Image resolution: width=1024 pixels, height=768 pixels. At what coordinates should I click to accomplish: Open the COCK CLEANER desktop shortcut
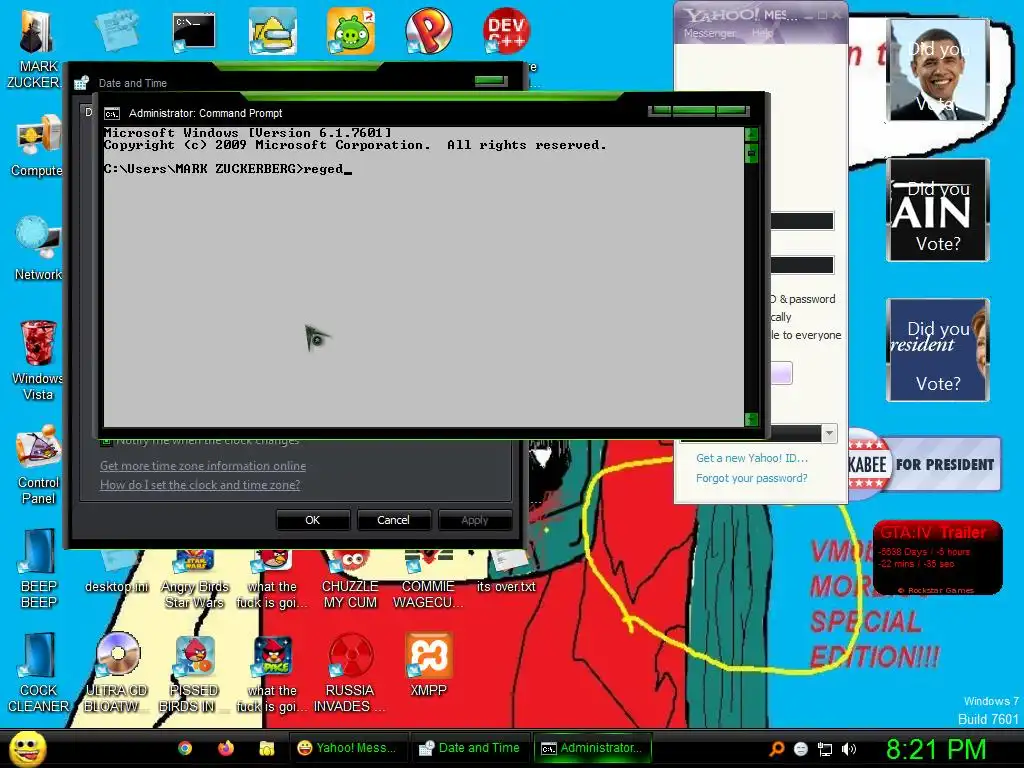[x=39, y=655]
